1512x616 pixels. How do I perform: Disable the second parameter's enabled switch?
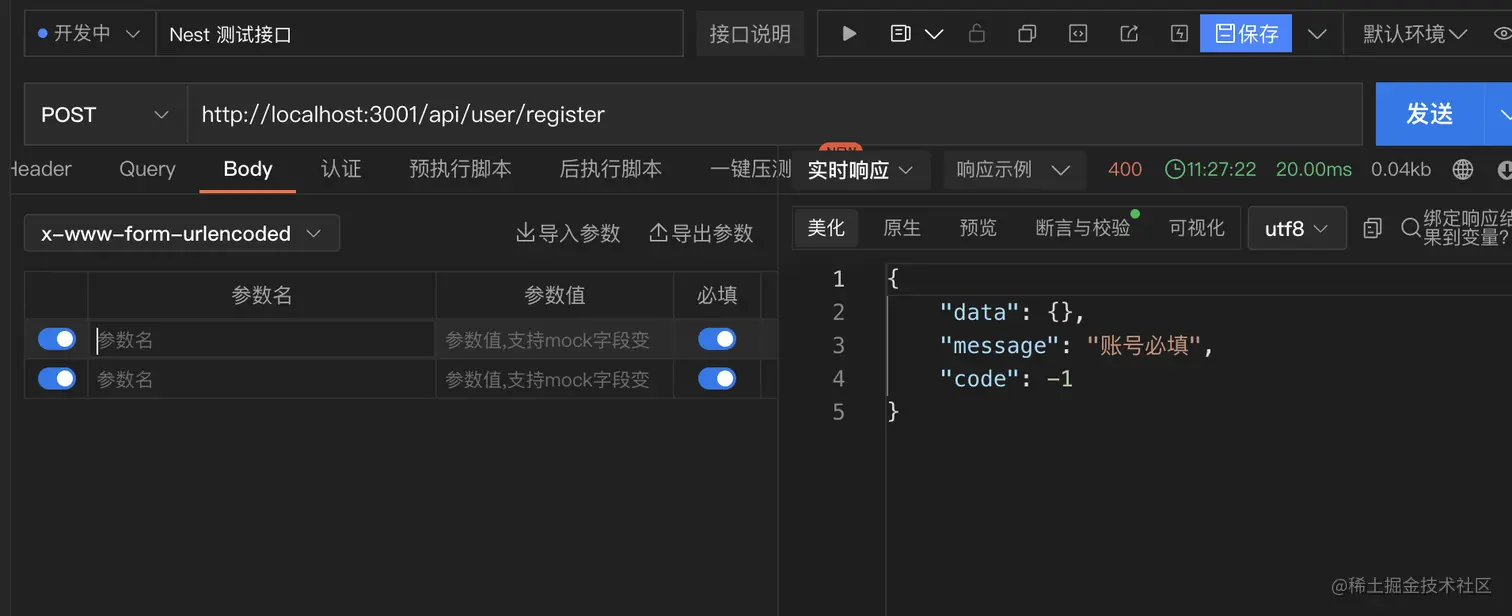(x=57, y=379)
